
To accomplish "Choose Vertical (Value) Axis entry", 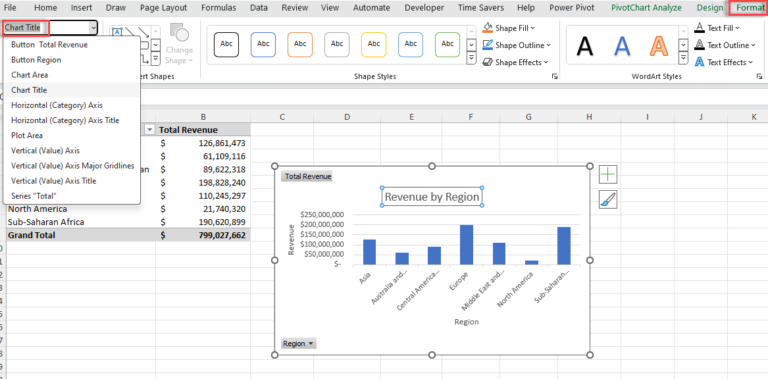I will pos(72,150).
